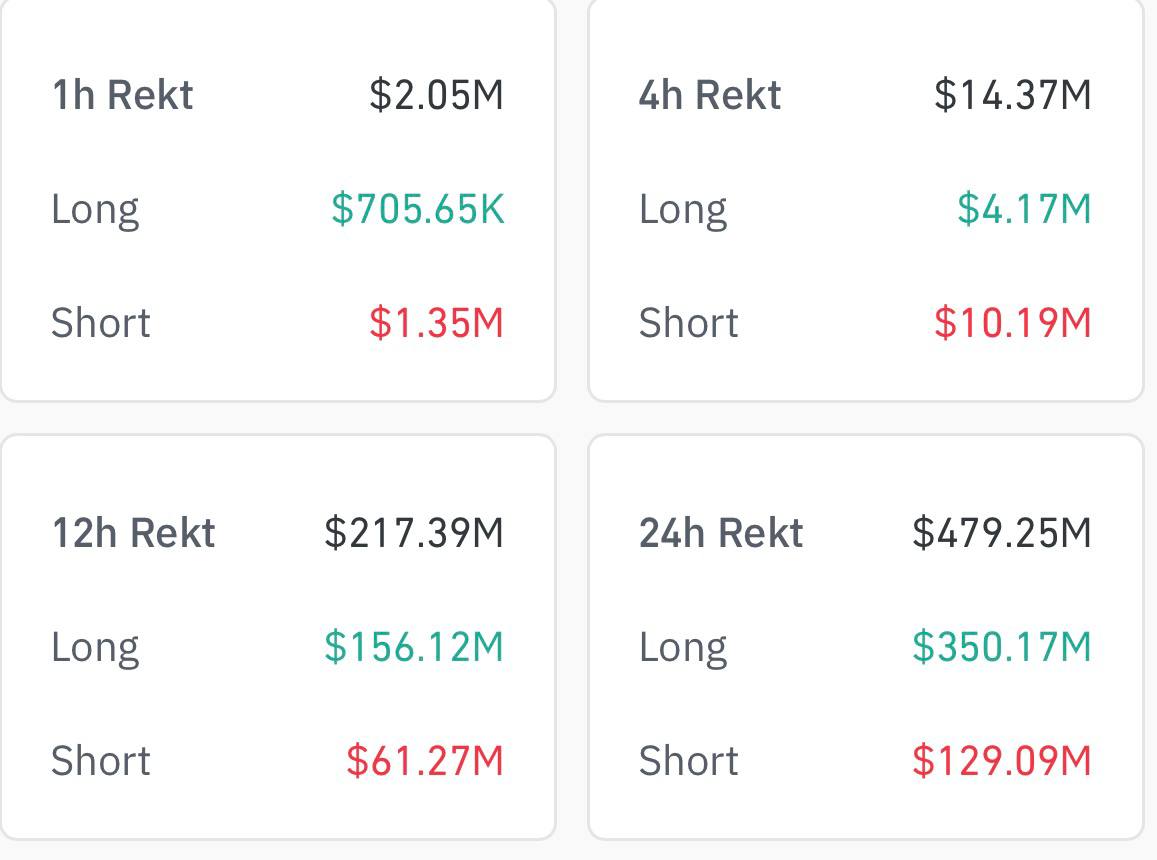
Task: Click the Short label in 4h card
Action: point(689,323)
